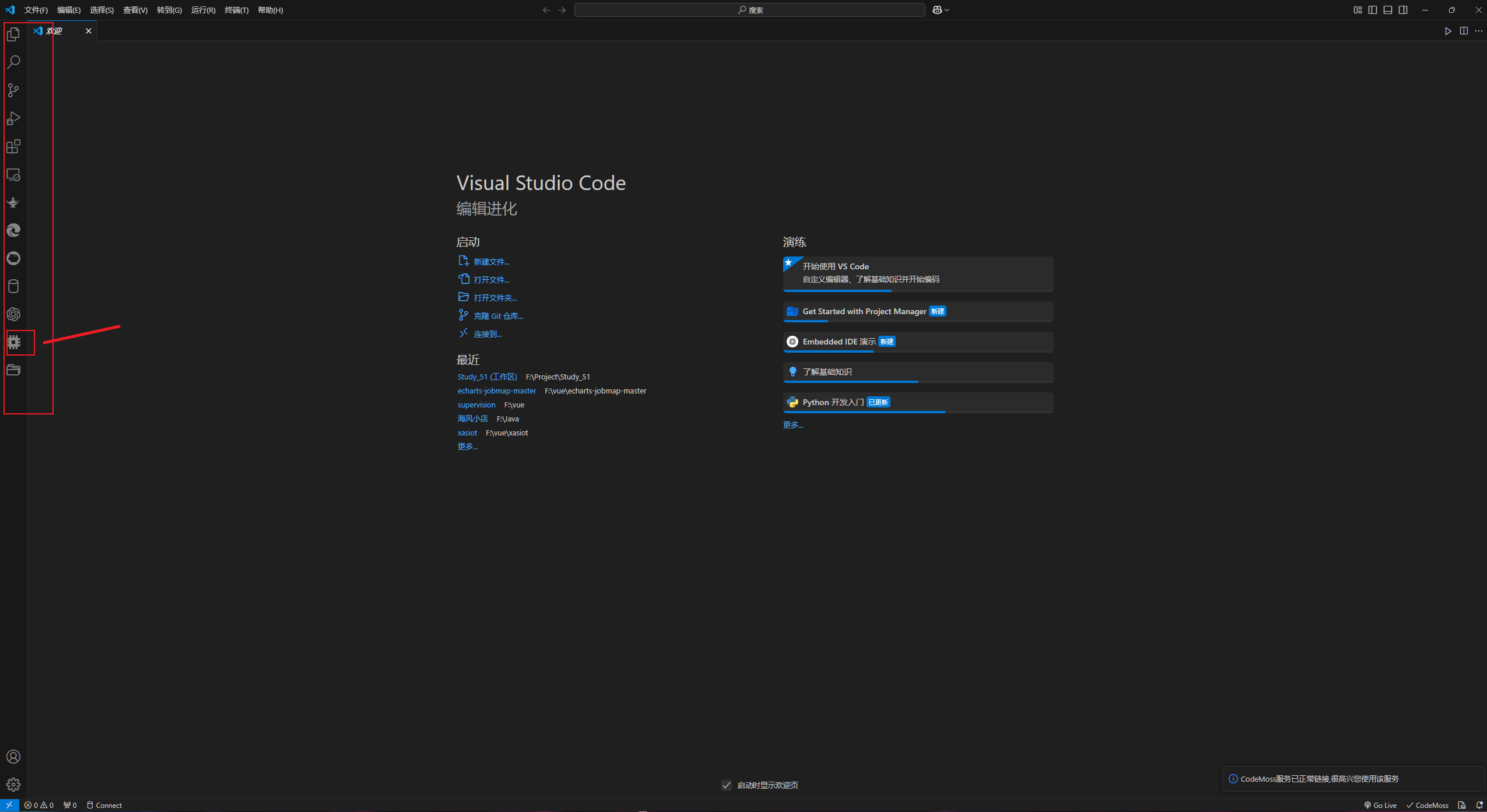Open the 查看(V) menu
The height and width of the screenshot is (812, 1487).
coord(135,10)
